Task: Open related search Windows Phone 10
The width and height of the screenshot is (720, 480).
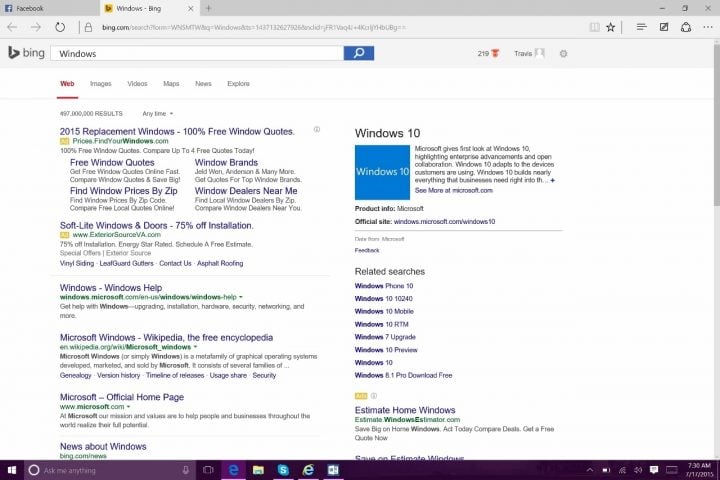Action: point(384,286)
